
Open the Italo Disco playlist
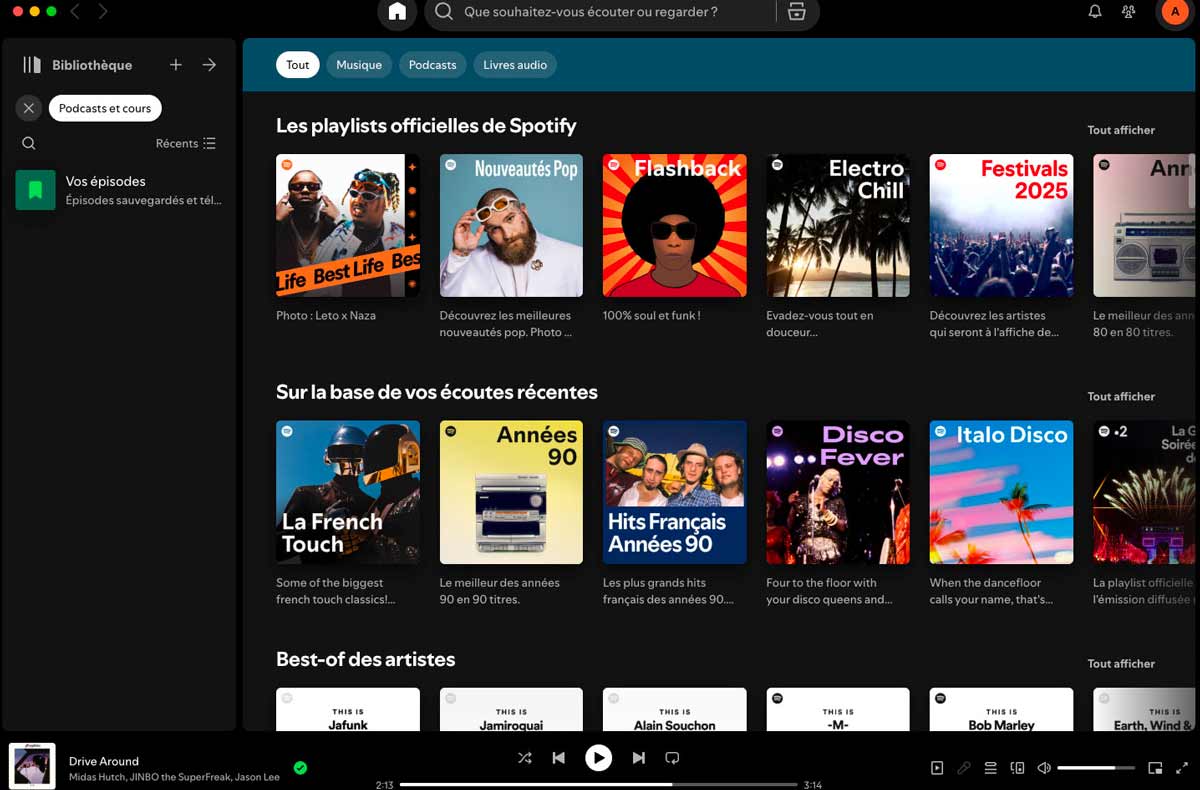coord(1001,492)
